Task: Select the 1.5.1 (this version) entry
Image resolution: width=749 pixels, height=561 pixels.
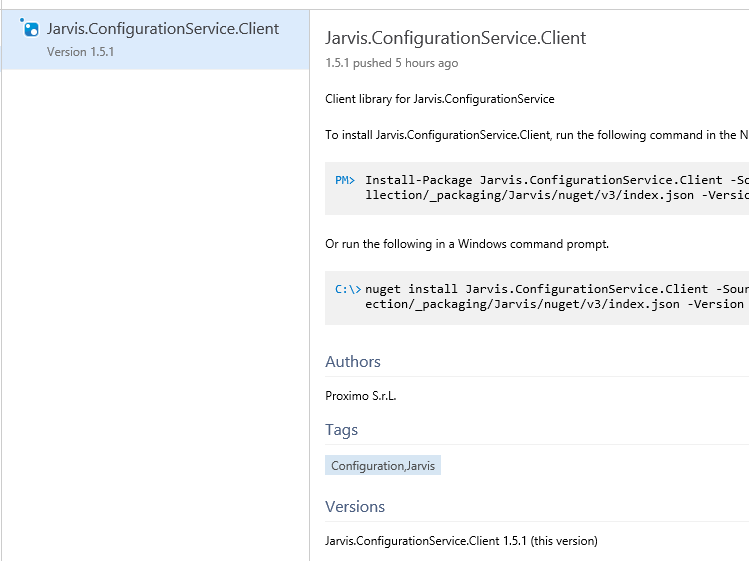Action: [x=461, y=541]
